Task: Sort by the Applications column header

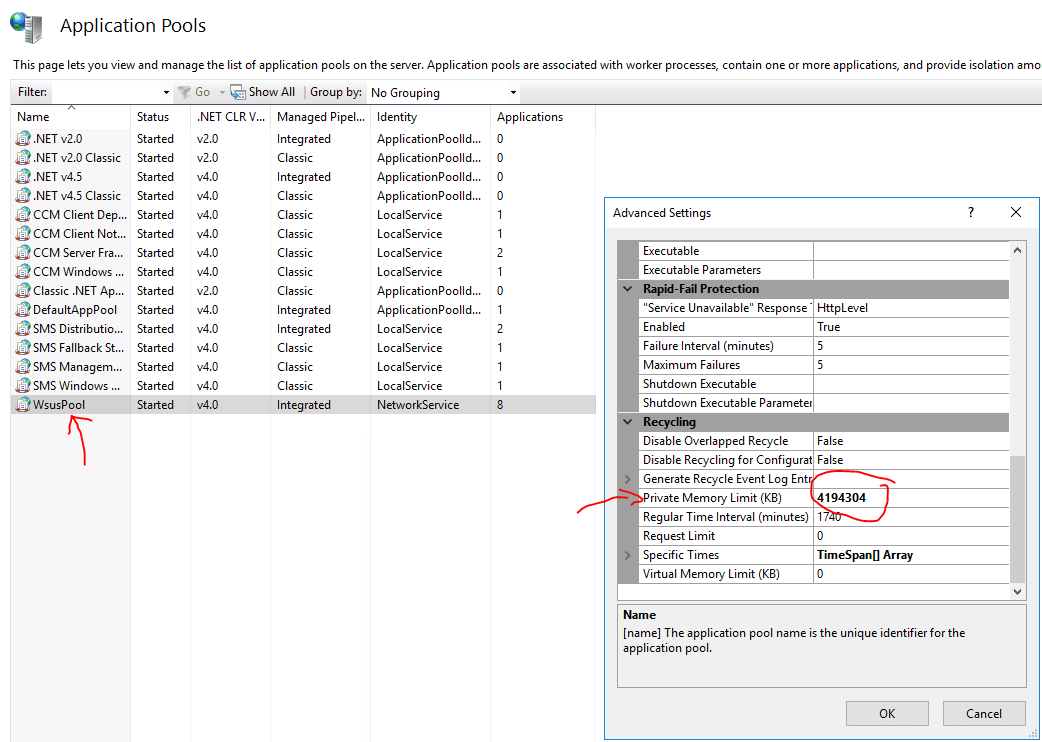Action: point(530,117)
